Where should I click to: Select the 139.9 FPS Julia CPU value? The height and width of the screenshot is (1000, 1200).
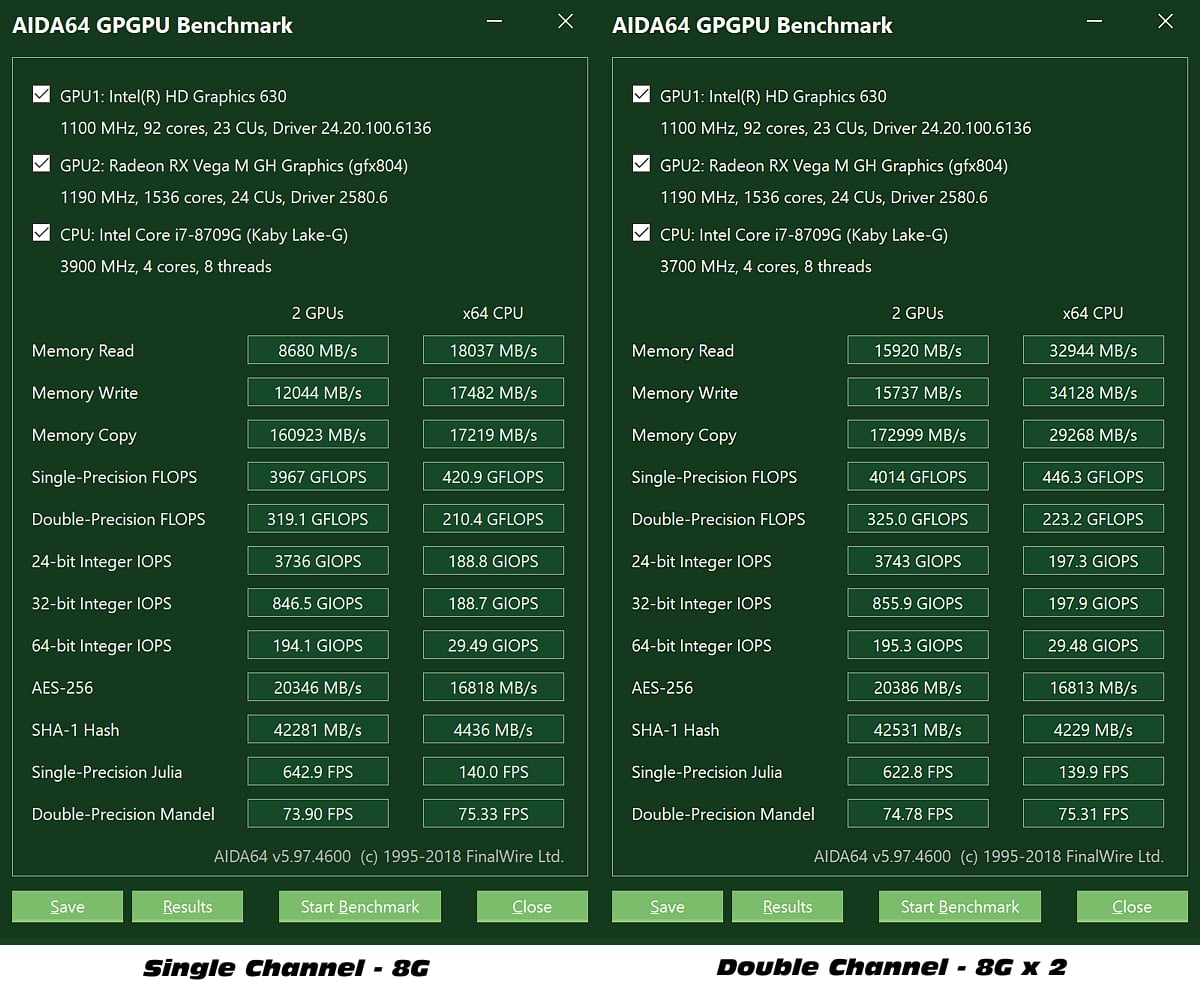tap(1093, 771)
